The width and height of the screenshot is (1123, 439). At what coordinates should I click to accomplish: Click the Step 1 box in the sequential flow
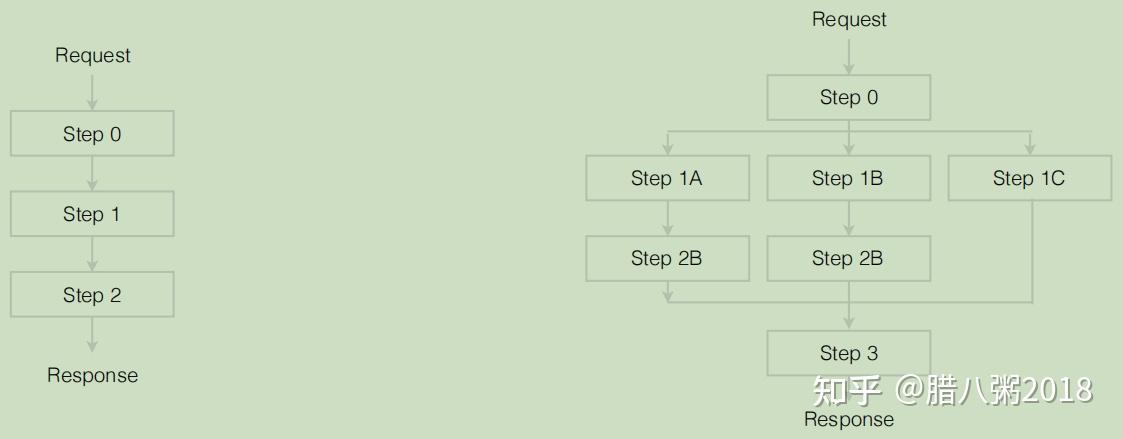tap(92, 214)
